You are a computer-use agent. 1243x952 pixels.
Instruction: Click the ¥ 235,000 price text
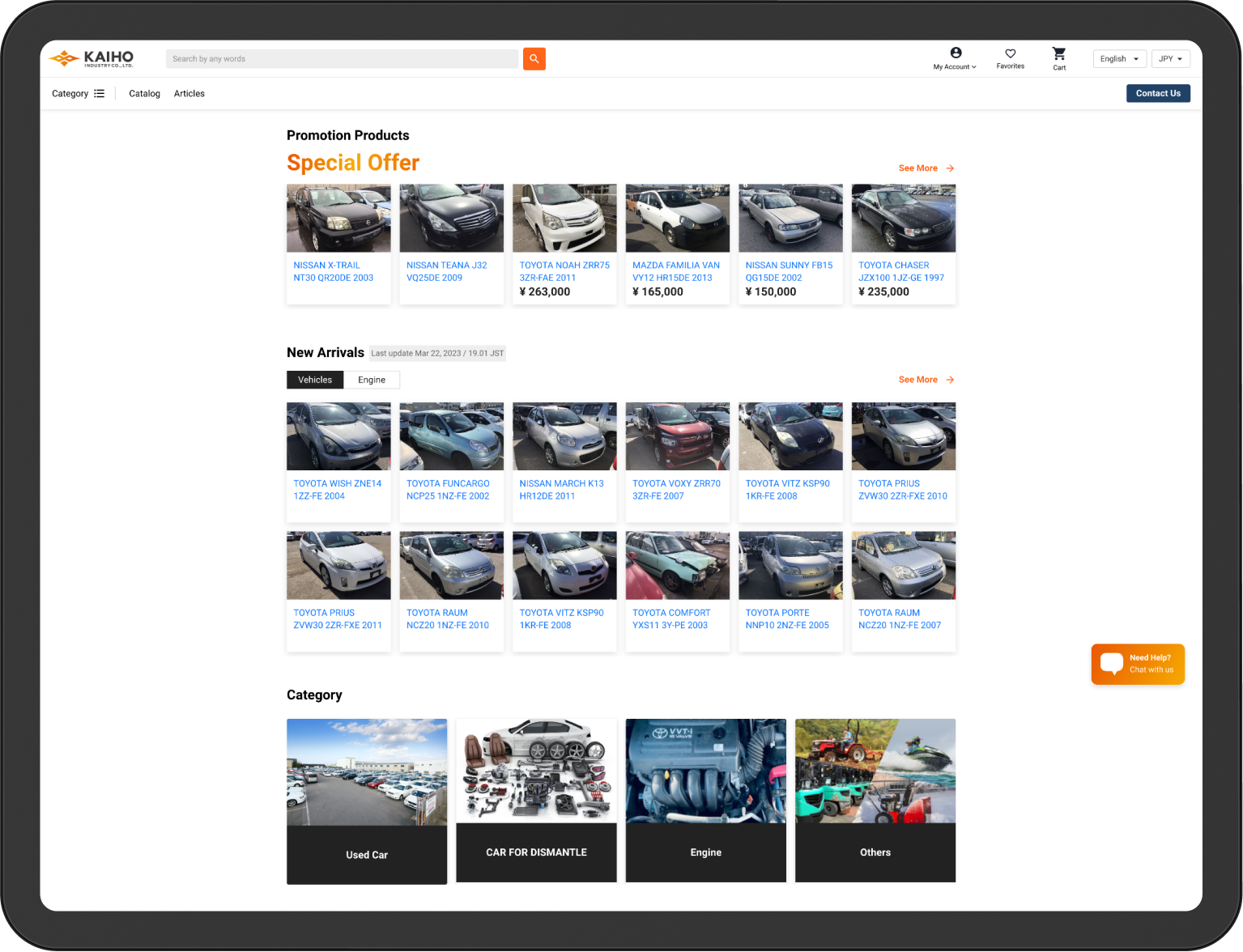coord(884,292)
